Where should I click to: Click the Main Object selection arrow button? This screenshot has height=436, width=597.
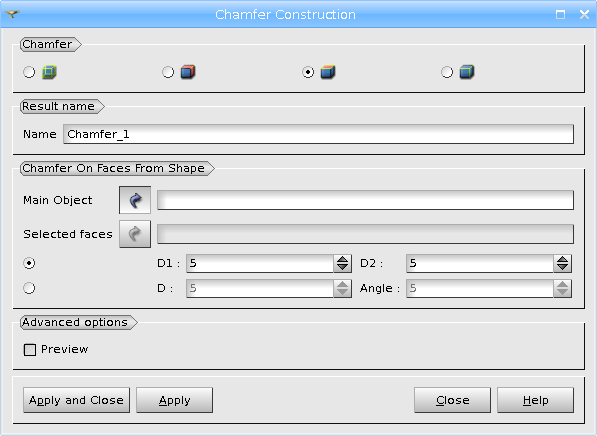tap(135, 200)
